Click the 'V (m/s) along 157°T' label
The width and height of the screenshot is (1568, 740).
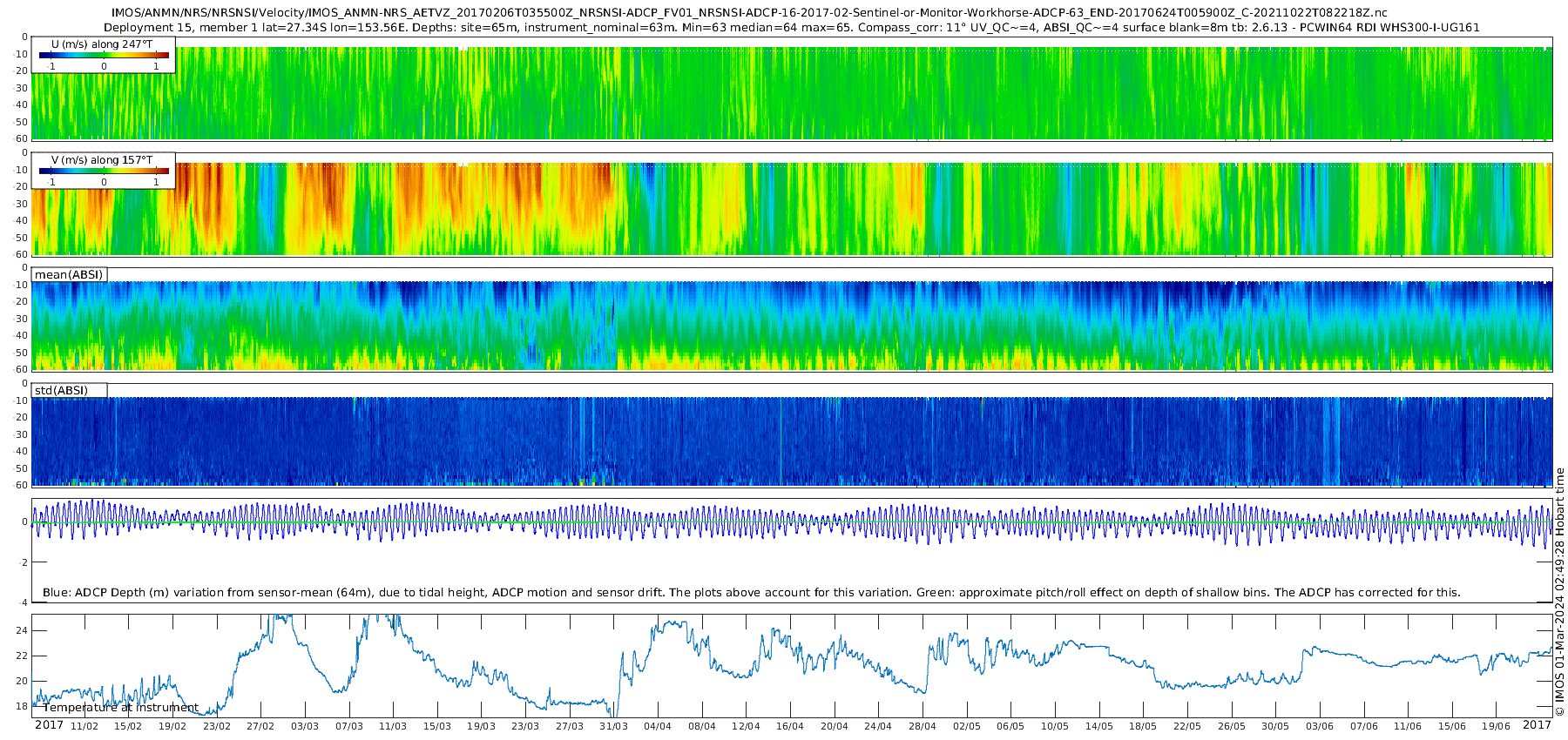click(x=102, y=159)
